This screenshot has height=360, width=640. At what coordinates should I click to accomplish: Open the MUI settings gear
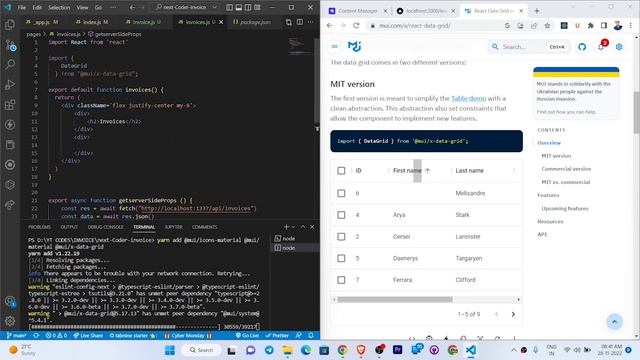[619, 47]
